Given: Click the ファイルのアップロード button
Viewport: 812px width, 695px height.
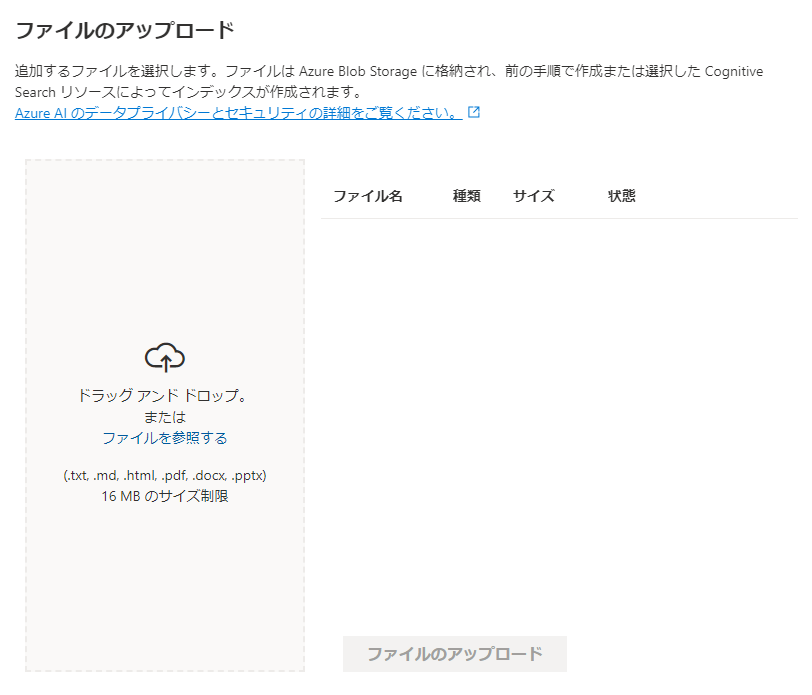Looking at the screenshot, I should 455,654.
